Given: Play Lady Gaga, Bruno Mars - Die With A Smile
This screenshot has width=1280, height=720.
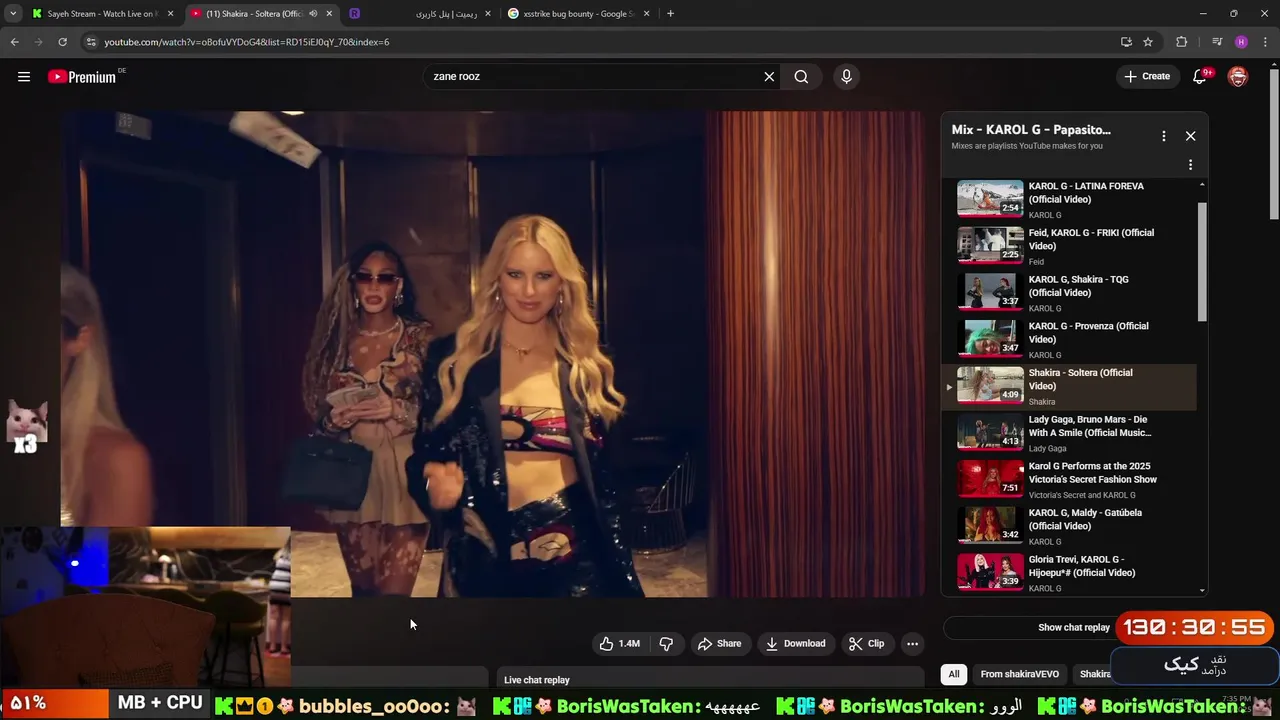Looking at the screenshot, I should tap(1070, 434).
